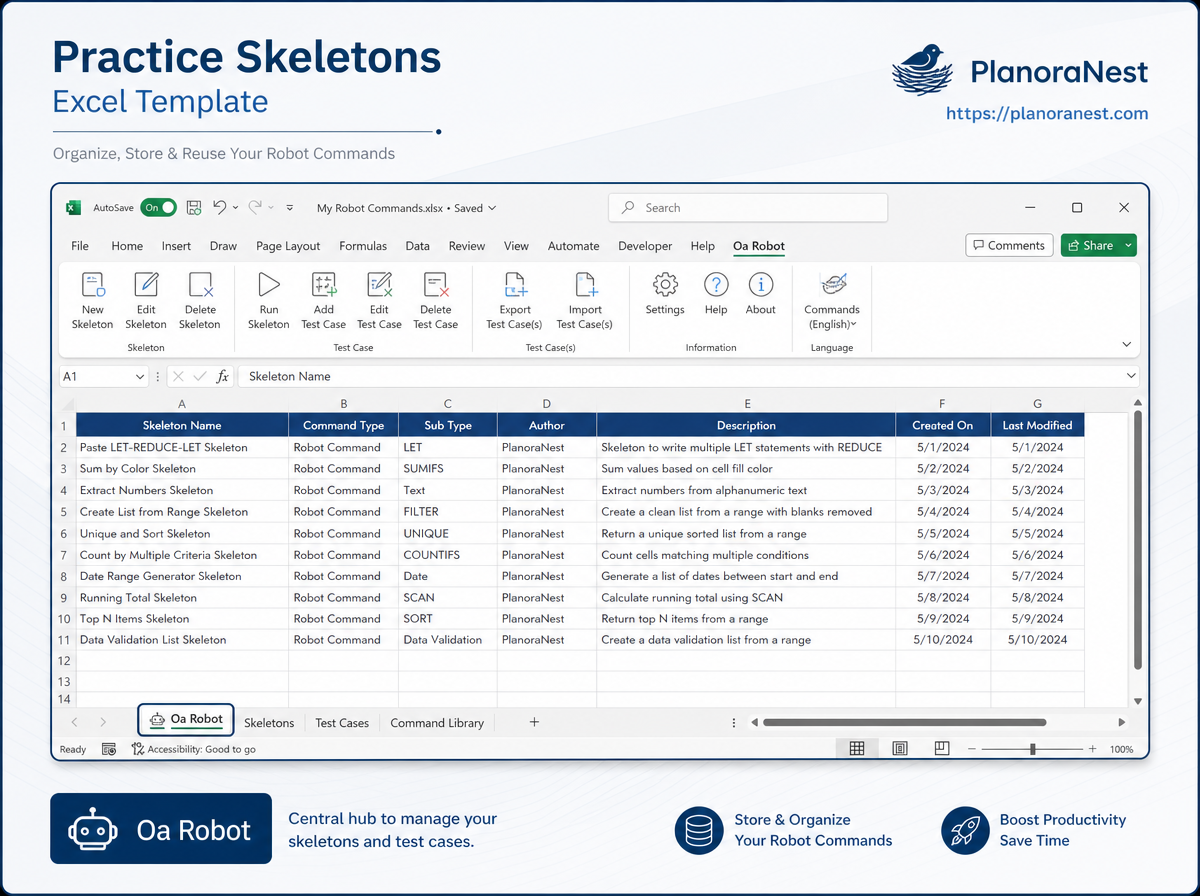Click the vertical scrollbar thumb
This screenshot has height=896, width=1200.
(x=1138, y=540)
